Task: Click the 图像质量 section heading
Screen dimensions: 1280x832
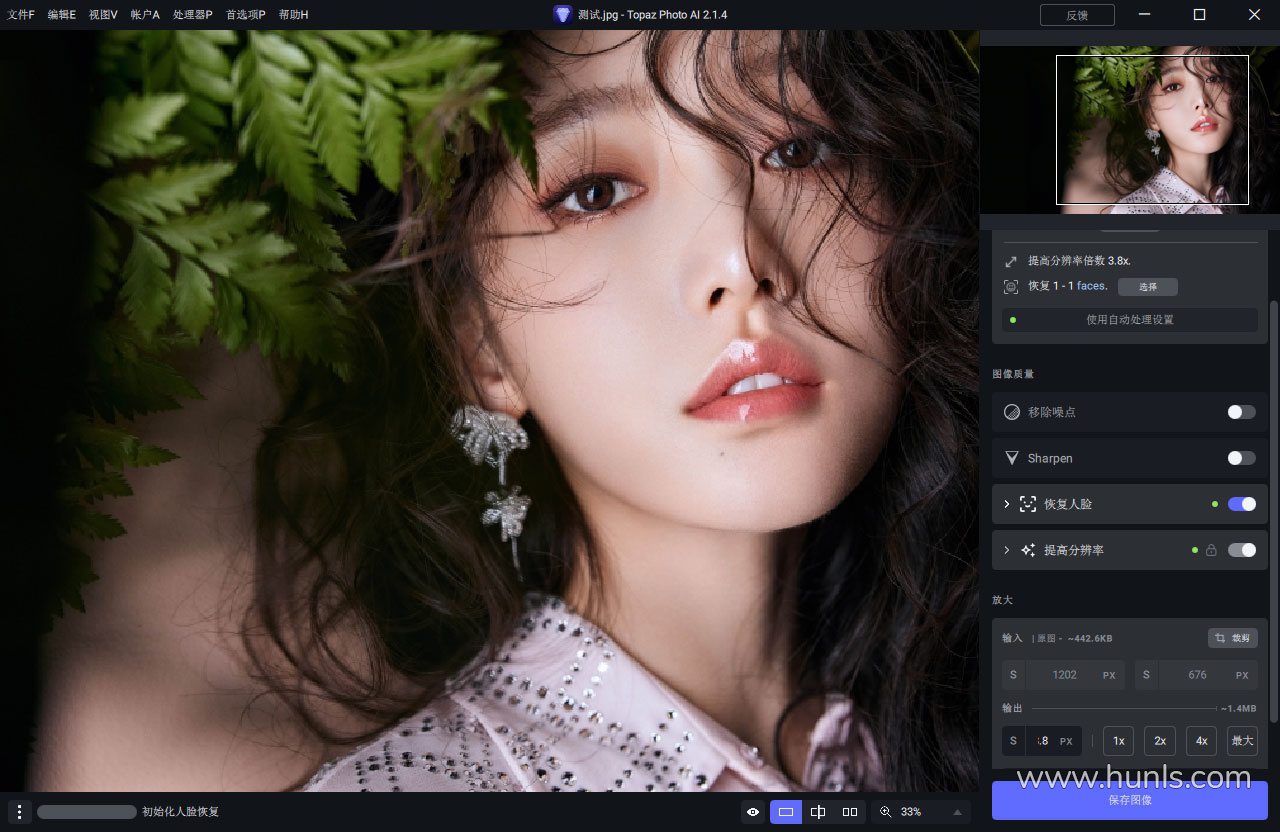Action: coord(1013,374)
